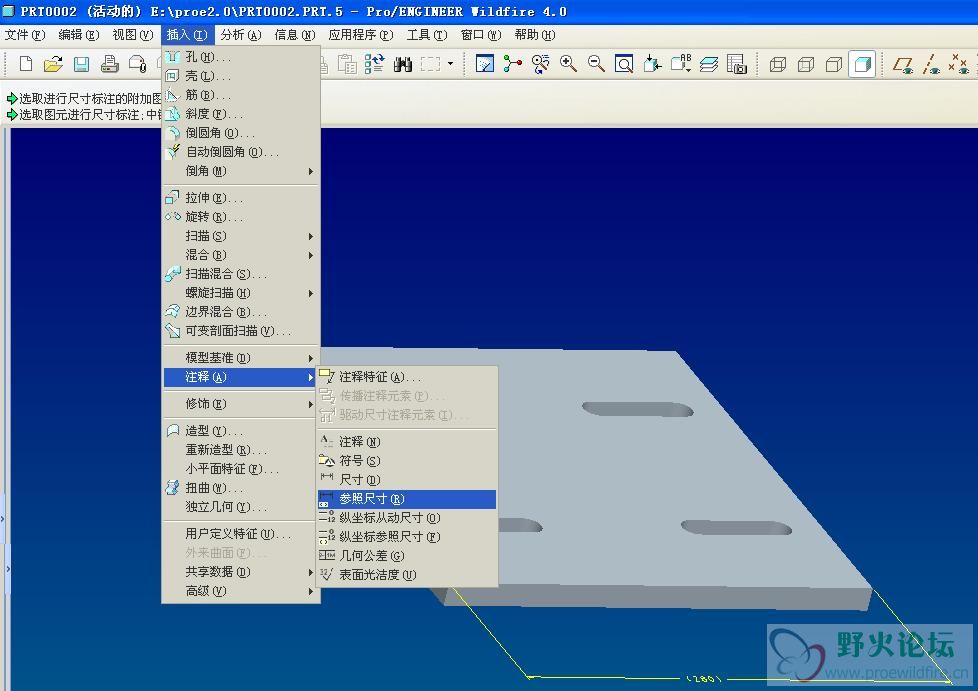978x691 pixels.
Task: Toggle datum points display
Action: pos(959,64)
